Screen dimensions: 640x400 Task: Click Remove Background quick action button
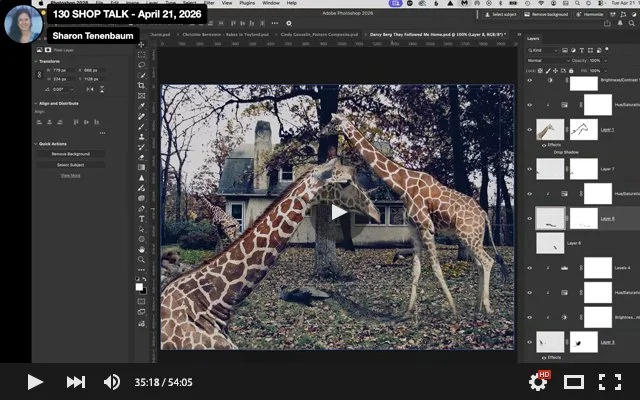tap(71, 154)
